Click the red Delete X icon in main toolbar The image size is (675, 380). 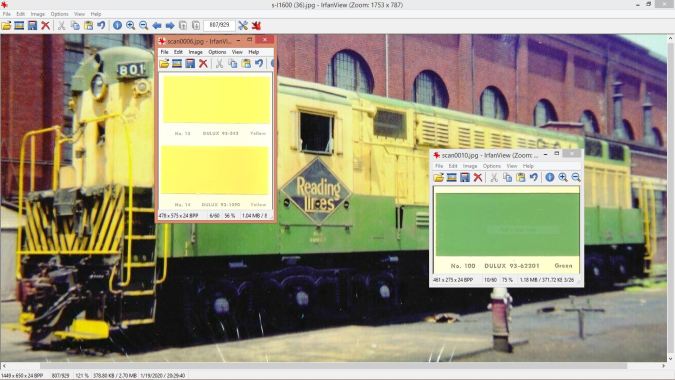click(45, 26)
